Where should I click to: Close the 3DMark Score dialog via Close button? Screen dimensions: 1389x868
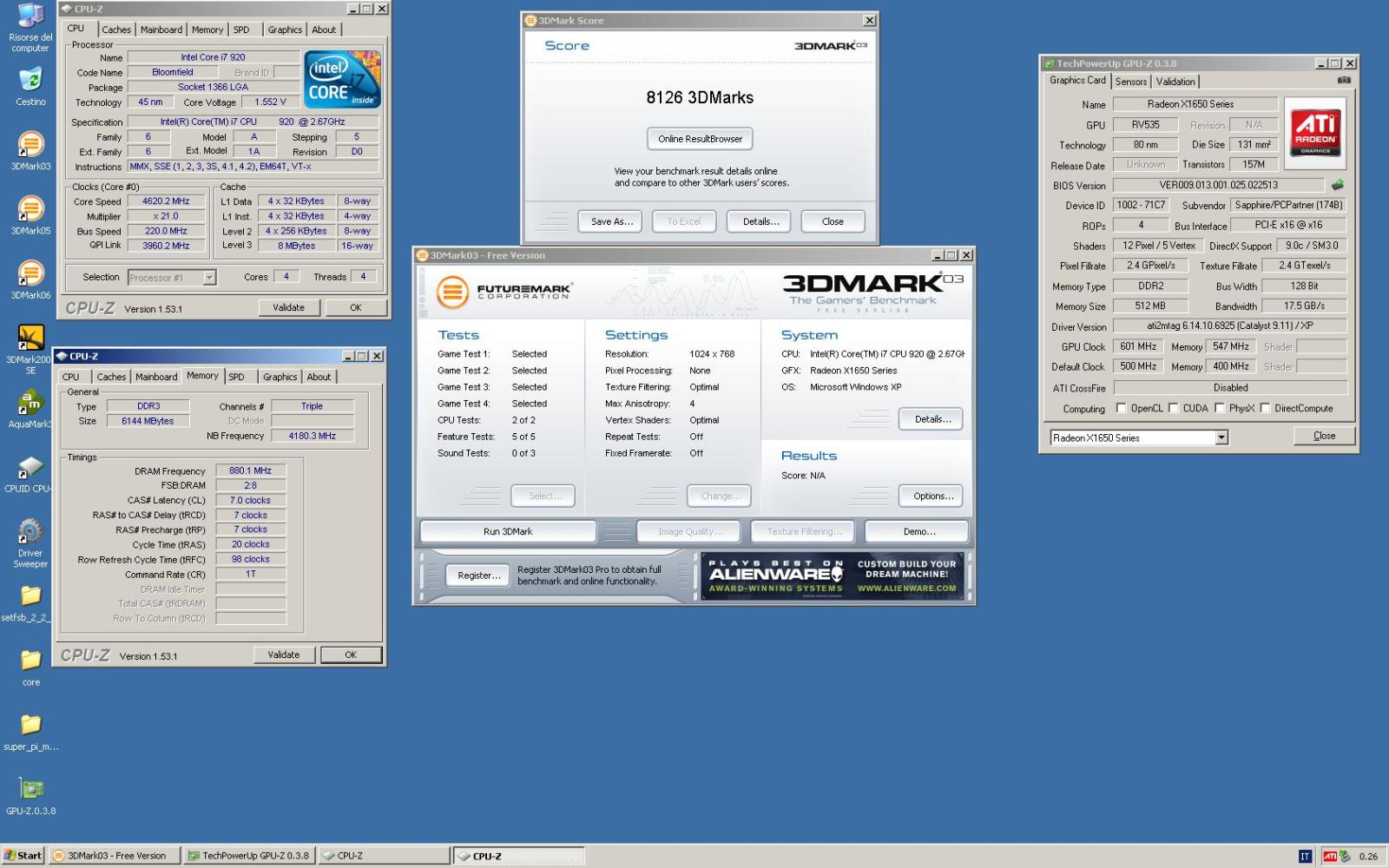833,221
